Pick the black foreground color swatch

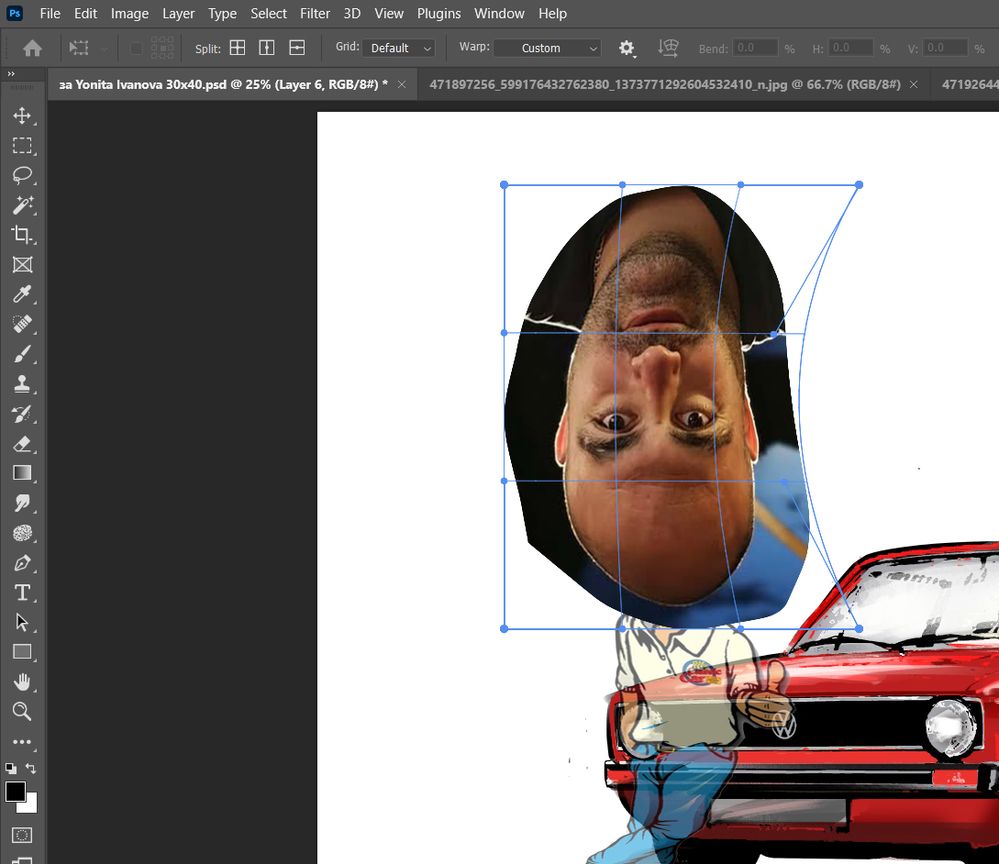click(x=15, y=791)
